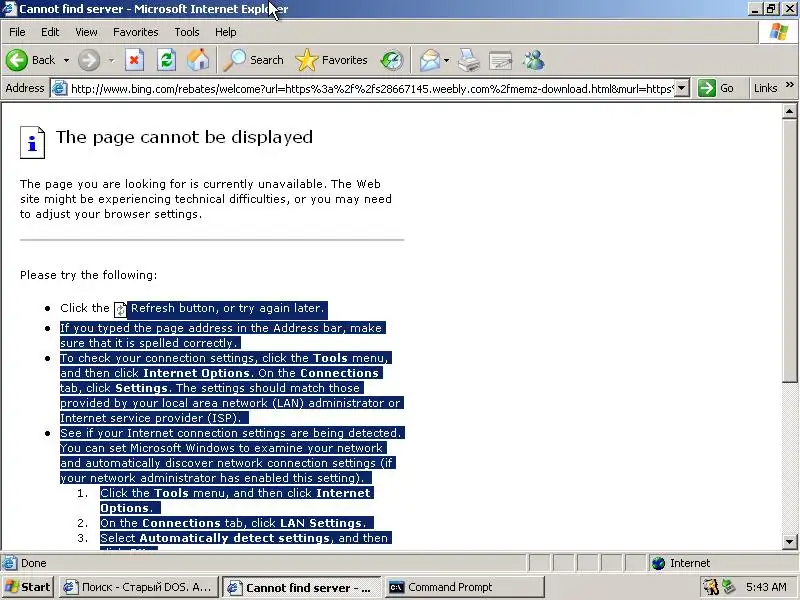Click the page icon in address bar
Screen dimensions: 800x600
point(60,88)
